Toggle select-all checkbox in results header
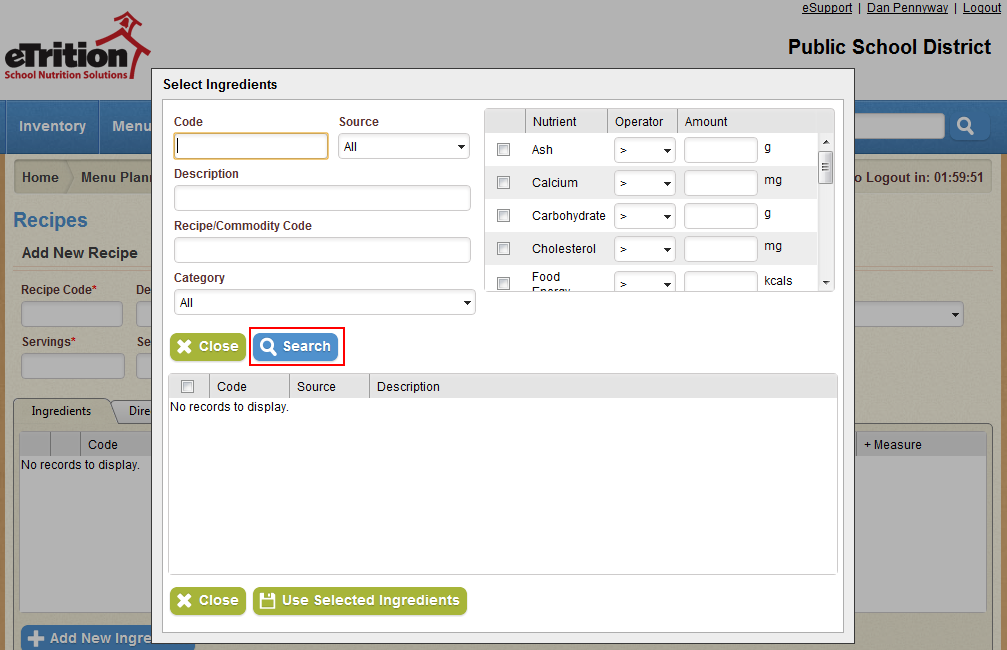 187,387
